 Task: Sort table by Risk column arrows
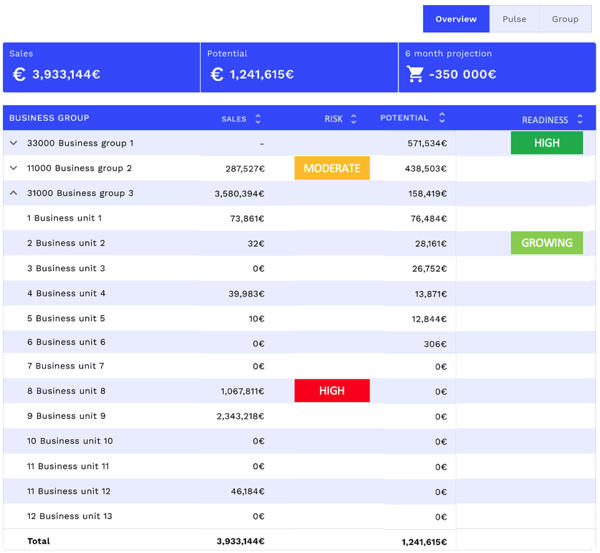click(x=354, y=119)
